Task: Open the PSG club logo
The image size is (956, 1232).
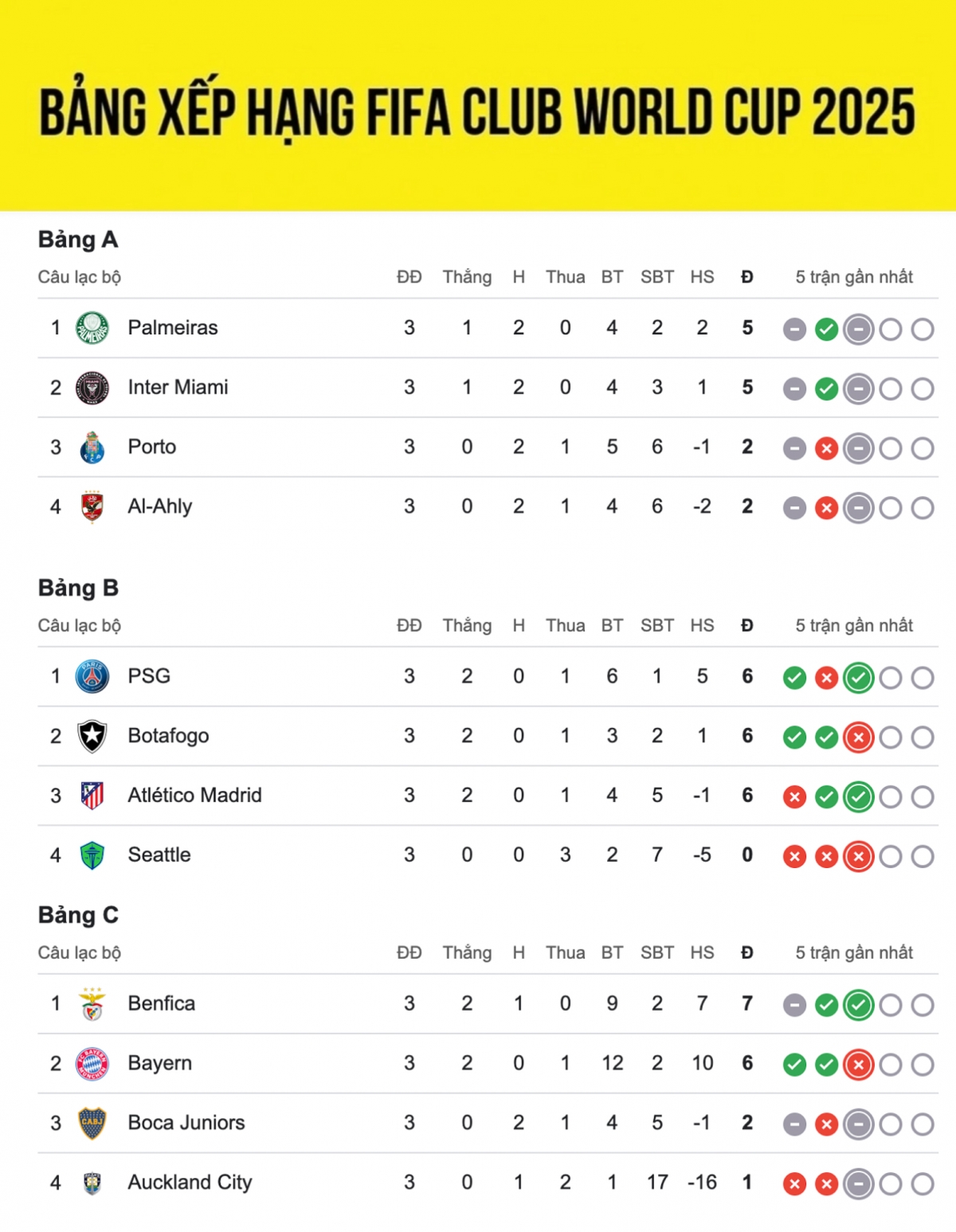Action: tap(92, 676)
